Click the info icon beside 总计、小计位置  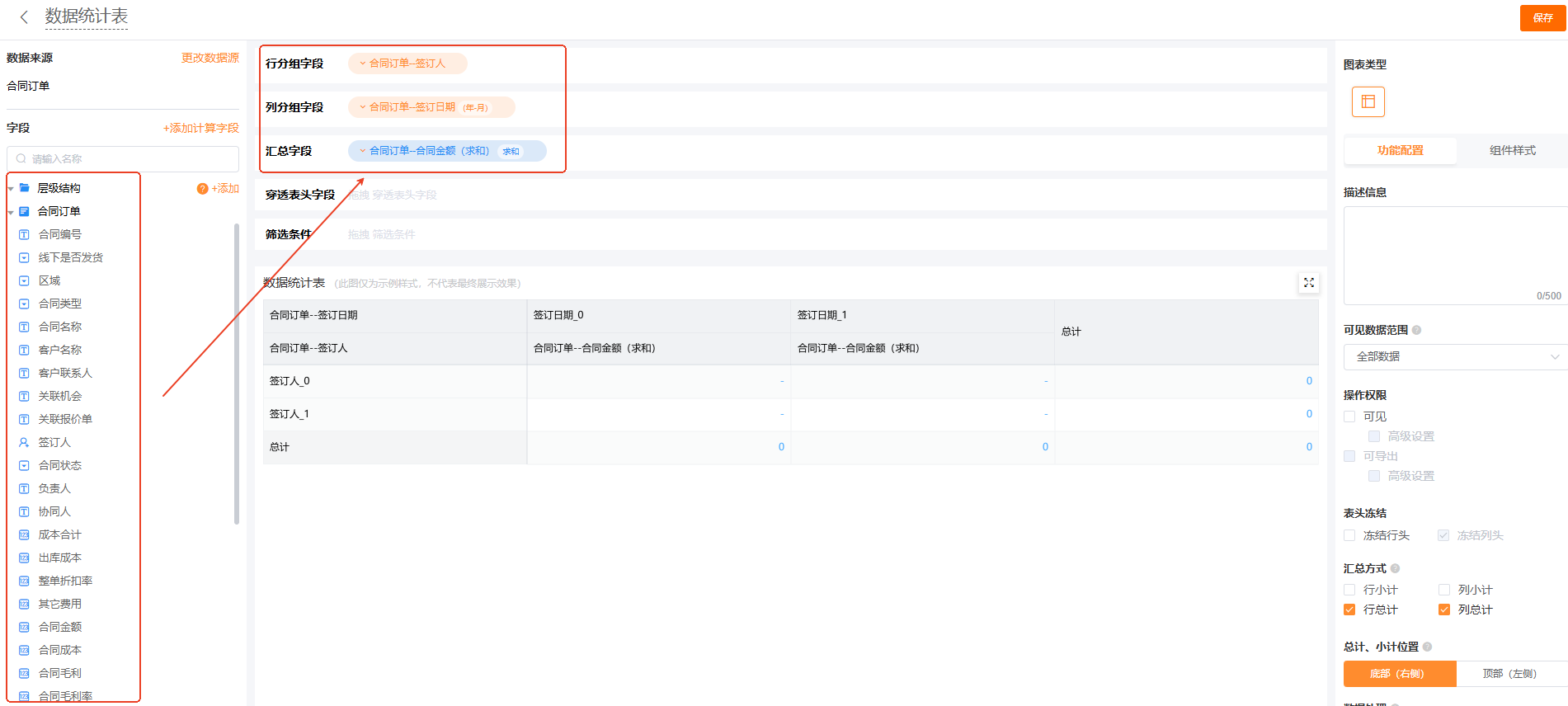(1427, 647)
